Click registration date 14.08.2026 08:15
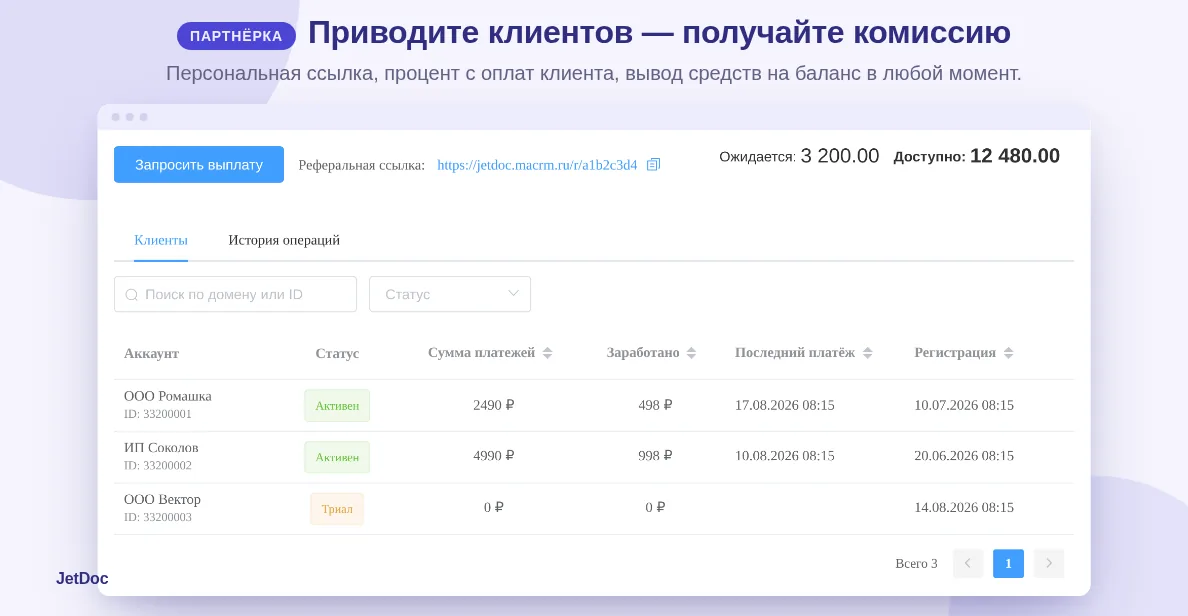 tap(964, 507)
